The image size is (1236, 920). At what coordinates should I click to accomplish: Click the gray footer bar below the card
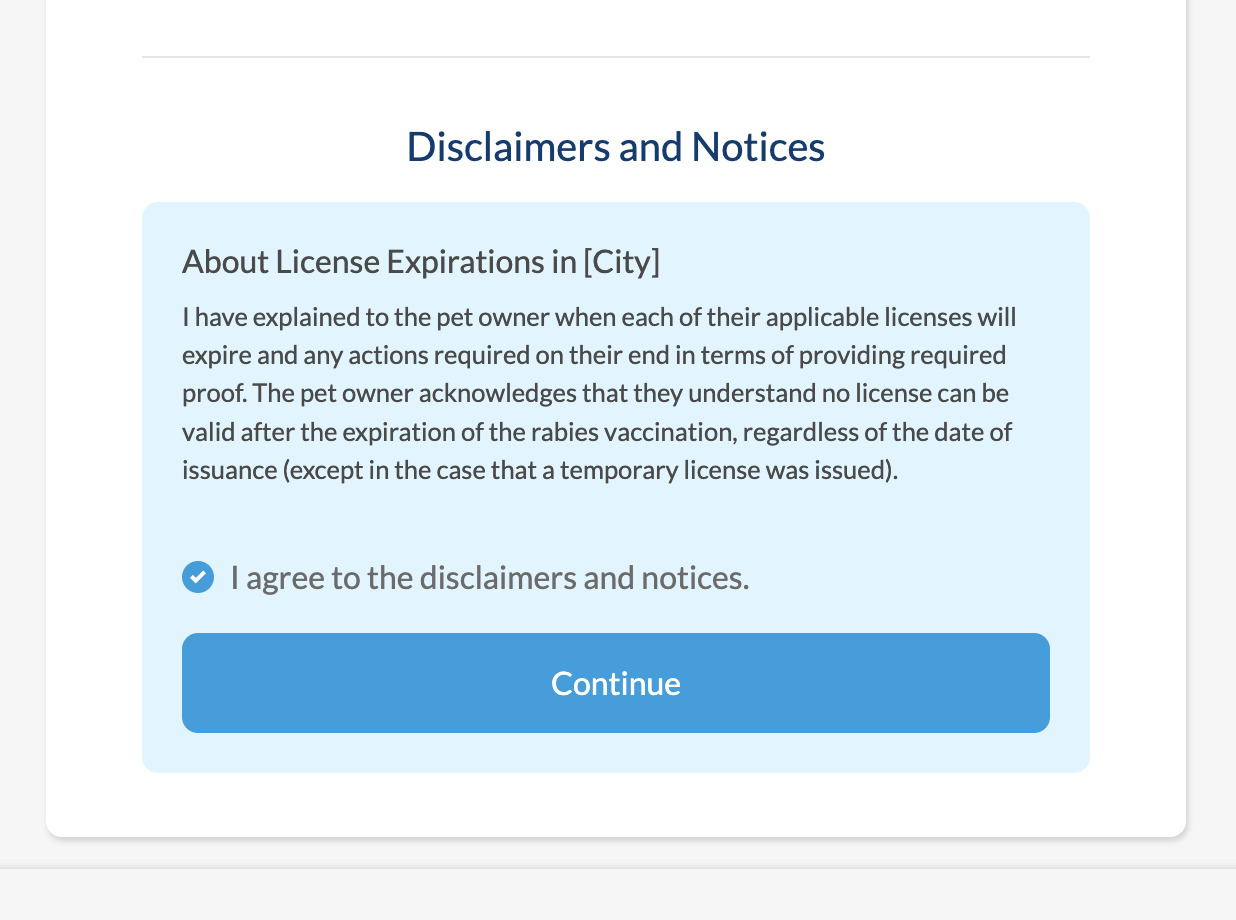[618, 894]
